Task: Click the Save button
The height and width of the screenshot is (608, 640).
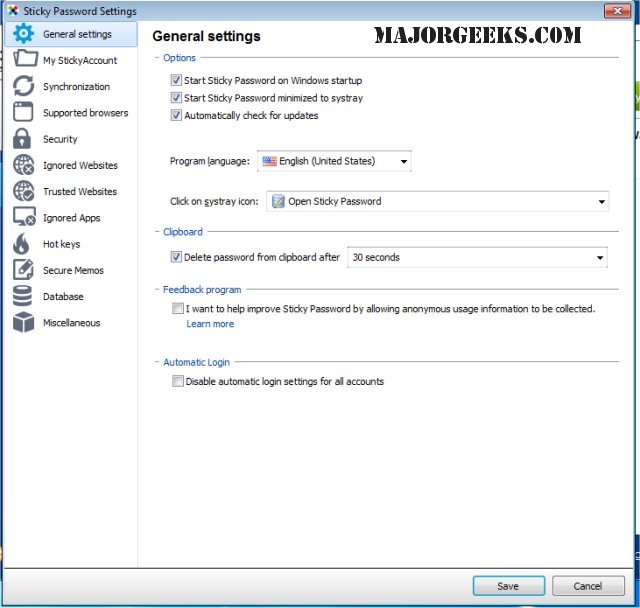Action: point(509,586)
